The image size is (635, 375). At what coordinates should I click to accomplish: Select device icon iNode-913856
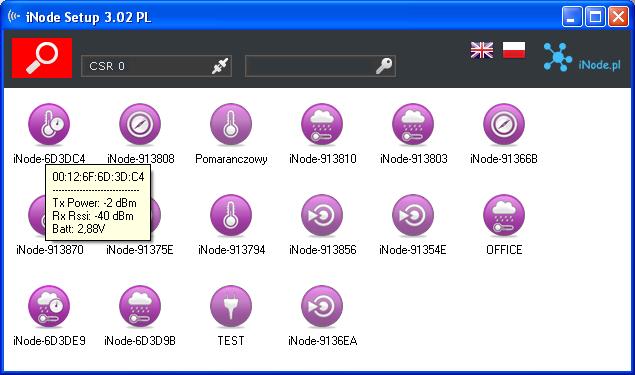tap(322, 215)
